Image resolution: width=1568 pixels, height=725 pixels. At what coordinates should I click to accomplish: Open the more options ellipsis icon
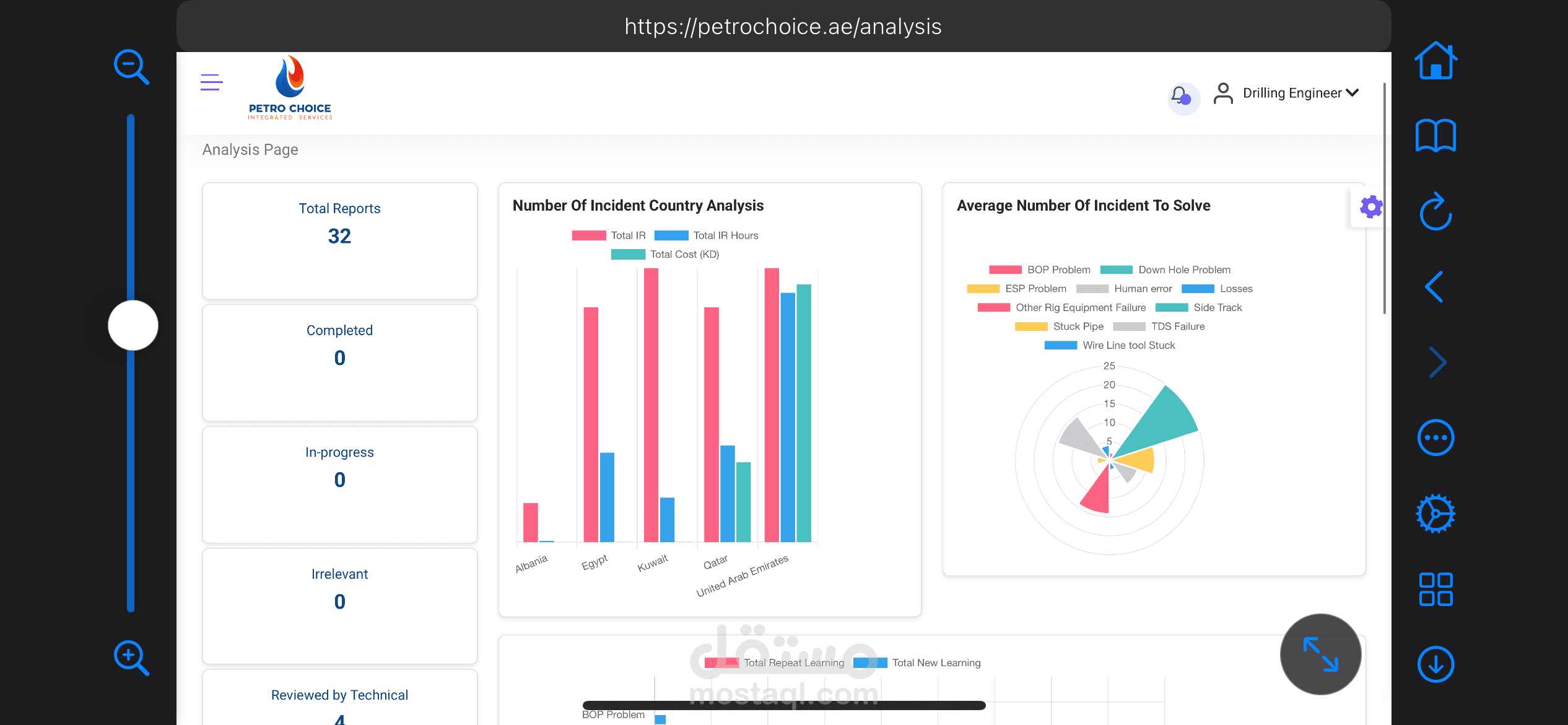1435,438
